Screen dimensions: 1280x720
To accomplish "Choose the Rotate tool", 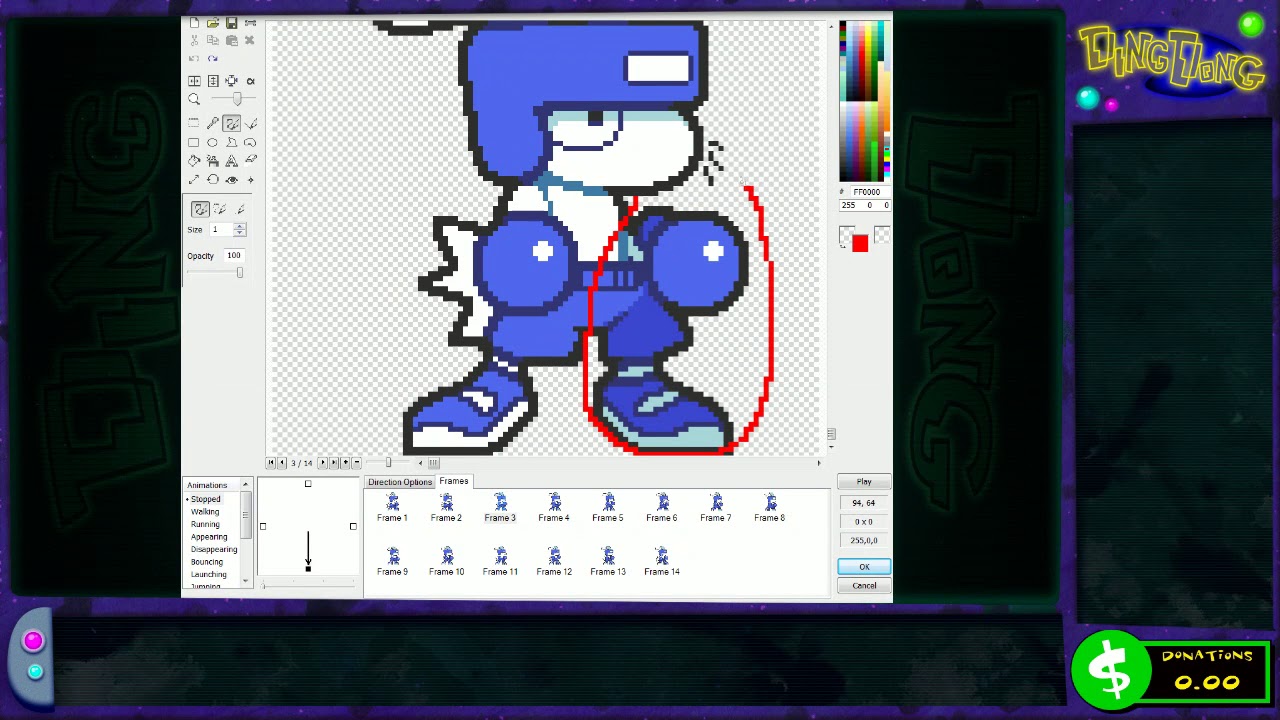I will [x=212, y=180].
